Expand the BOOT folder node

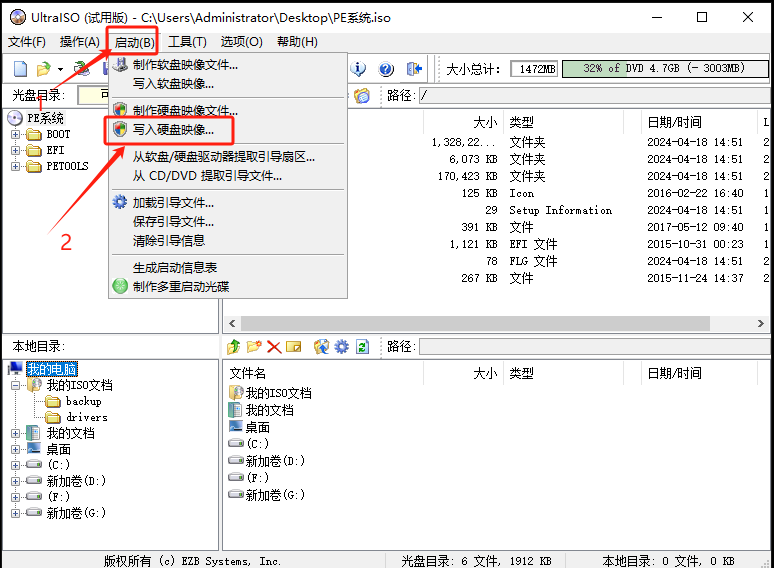[x=15, y=134]
